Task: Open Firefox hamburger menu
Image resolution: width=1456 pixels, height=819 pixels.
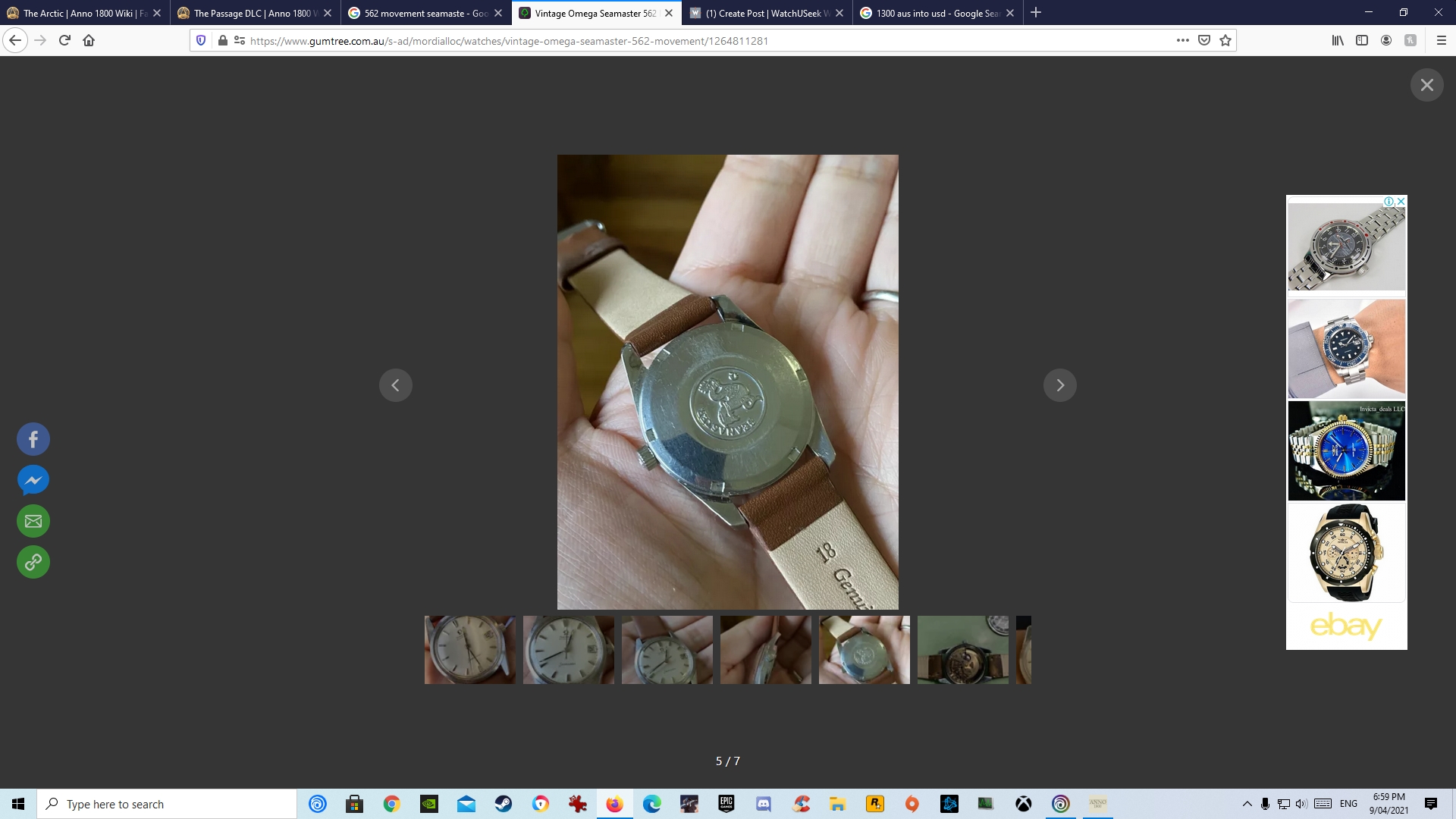Action: pos(1441,40)
